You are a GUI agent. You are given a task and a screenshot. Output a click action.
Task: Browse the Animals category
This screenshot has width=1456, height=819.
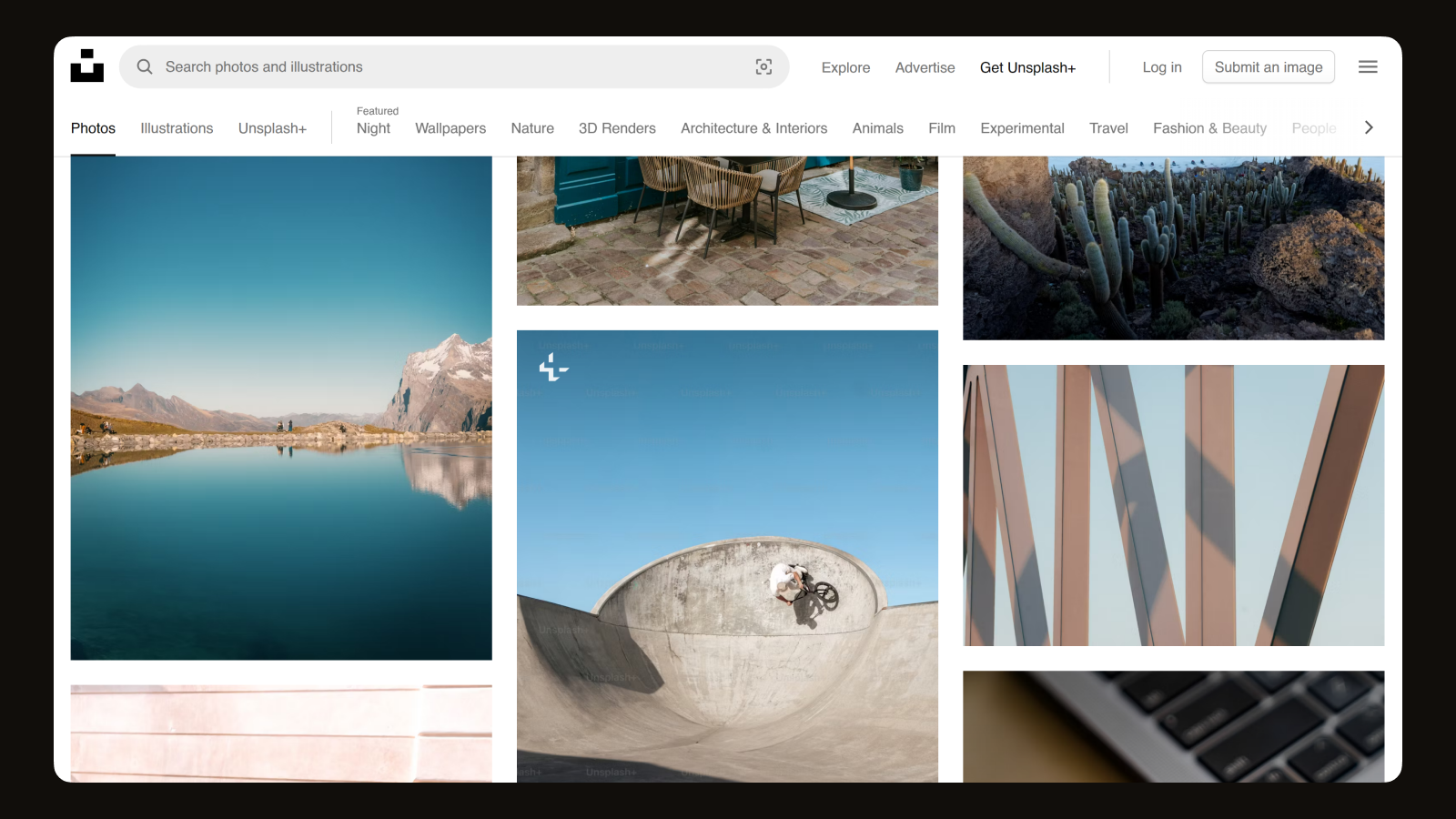click(877, 127)
